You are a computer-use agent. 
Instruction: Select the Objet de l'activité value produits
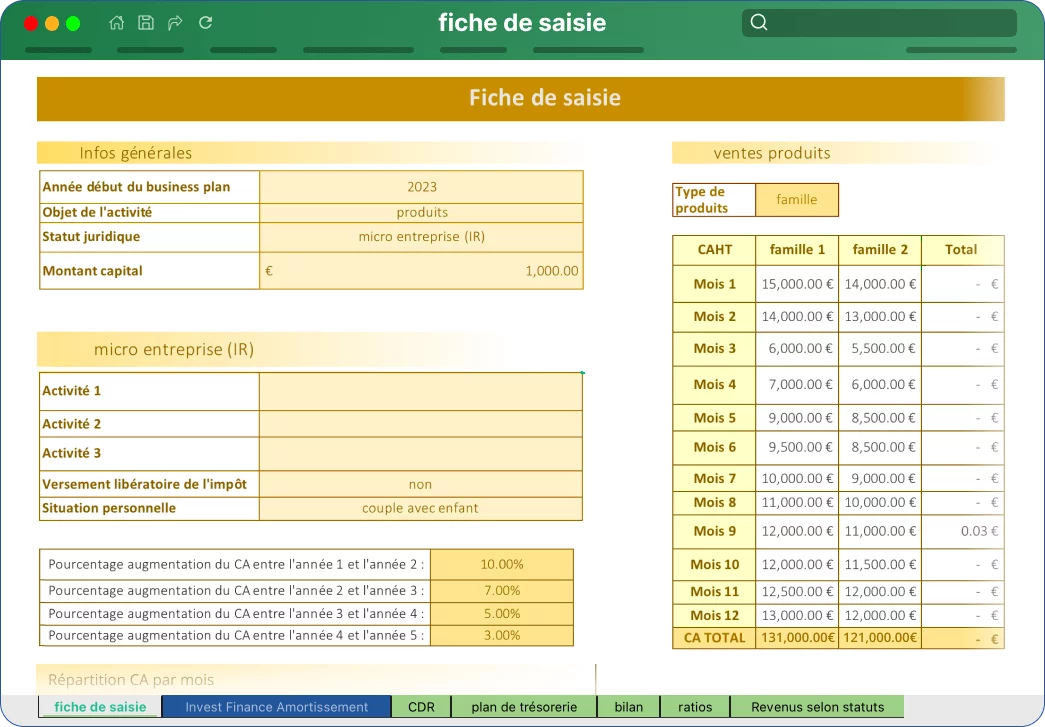point(421,213)
